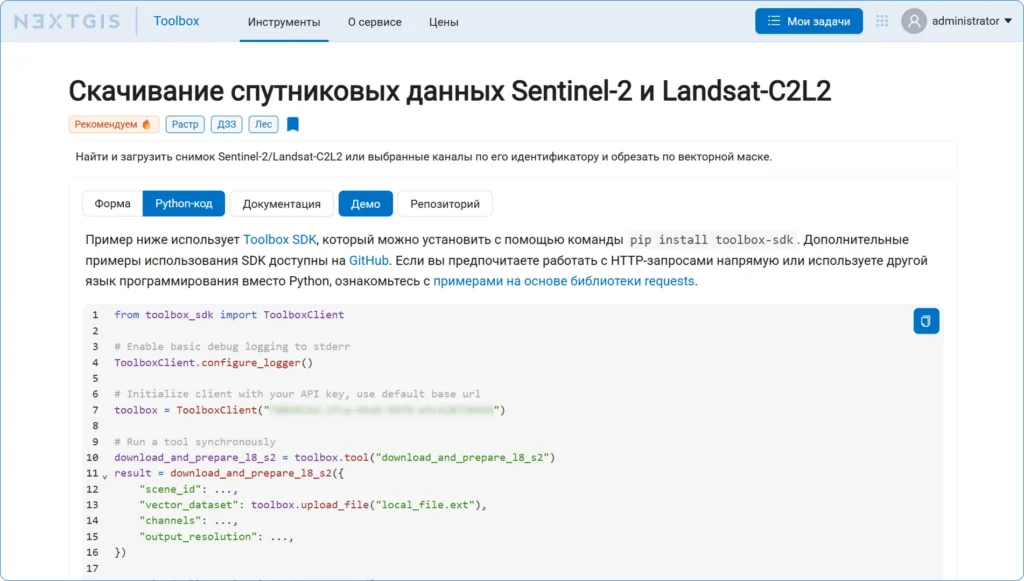The height and width of the screenshot is (581, 1024).
Task: Open примерами на основе библиотеки requests link
Action: [x=564, y=281]
